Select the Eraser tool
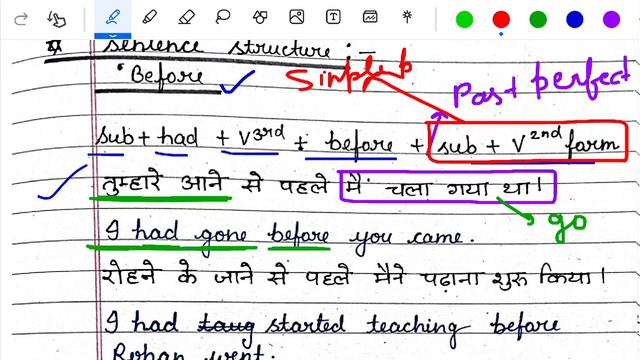Viewport: 640px width, 360px height. pyautogui.click(x=187, y=17)
